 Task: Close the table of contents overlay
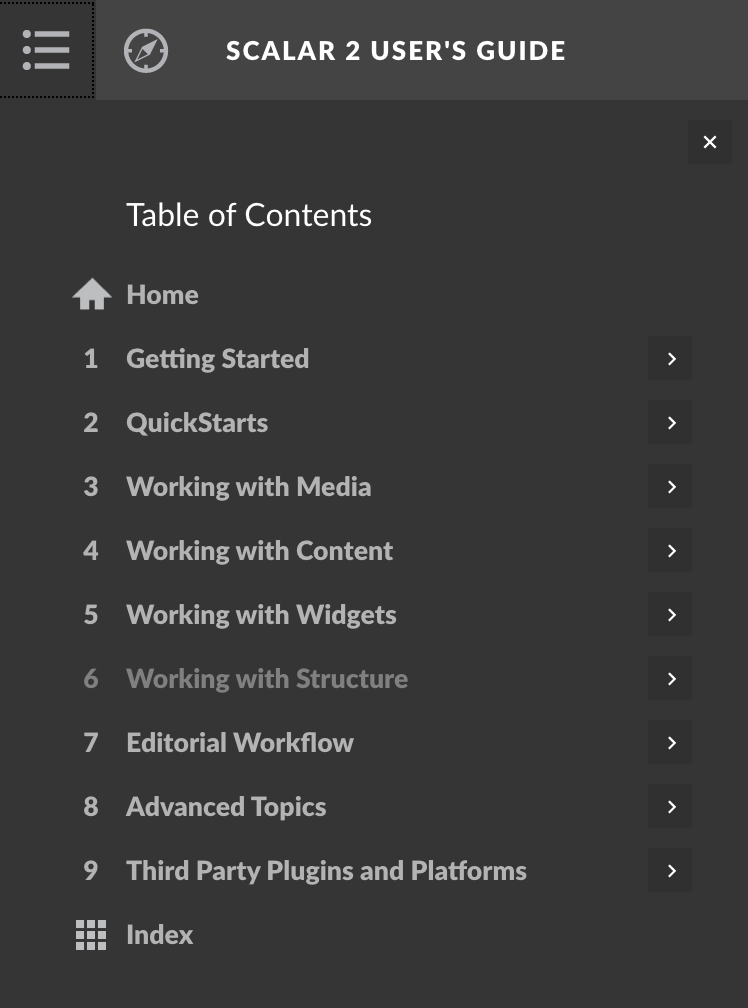tap(710, 141)
